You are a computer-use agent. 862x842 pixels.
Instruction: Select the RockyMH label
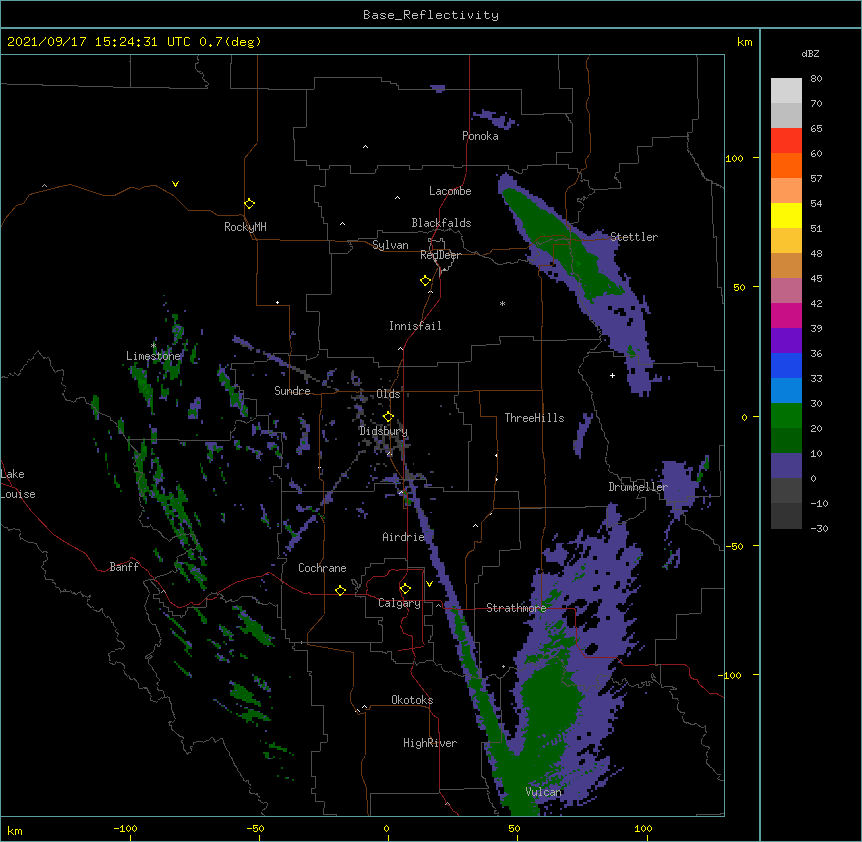tap(245, 227)
